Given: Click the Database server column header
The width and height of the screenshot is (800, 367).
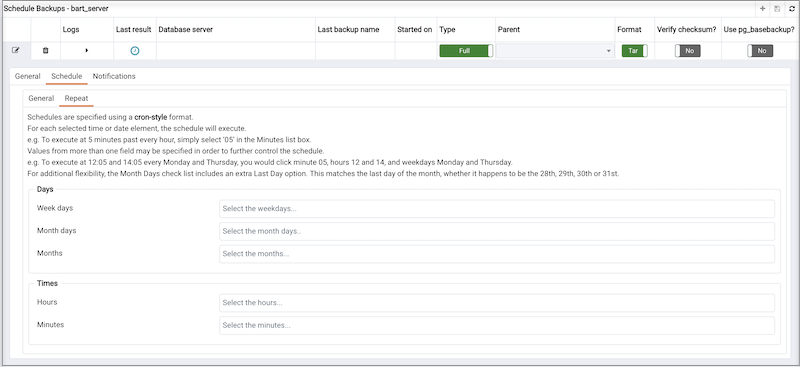Looking at the screenshot, I should tap(186, 30).
